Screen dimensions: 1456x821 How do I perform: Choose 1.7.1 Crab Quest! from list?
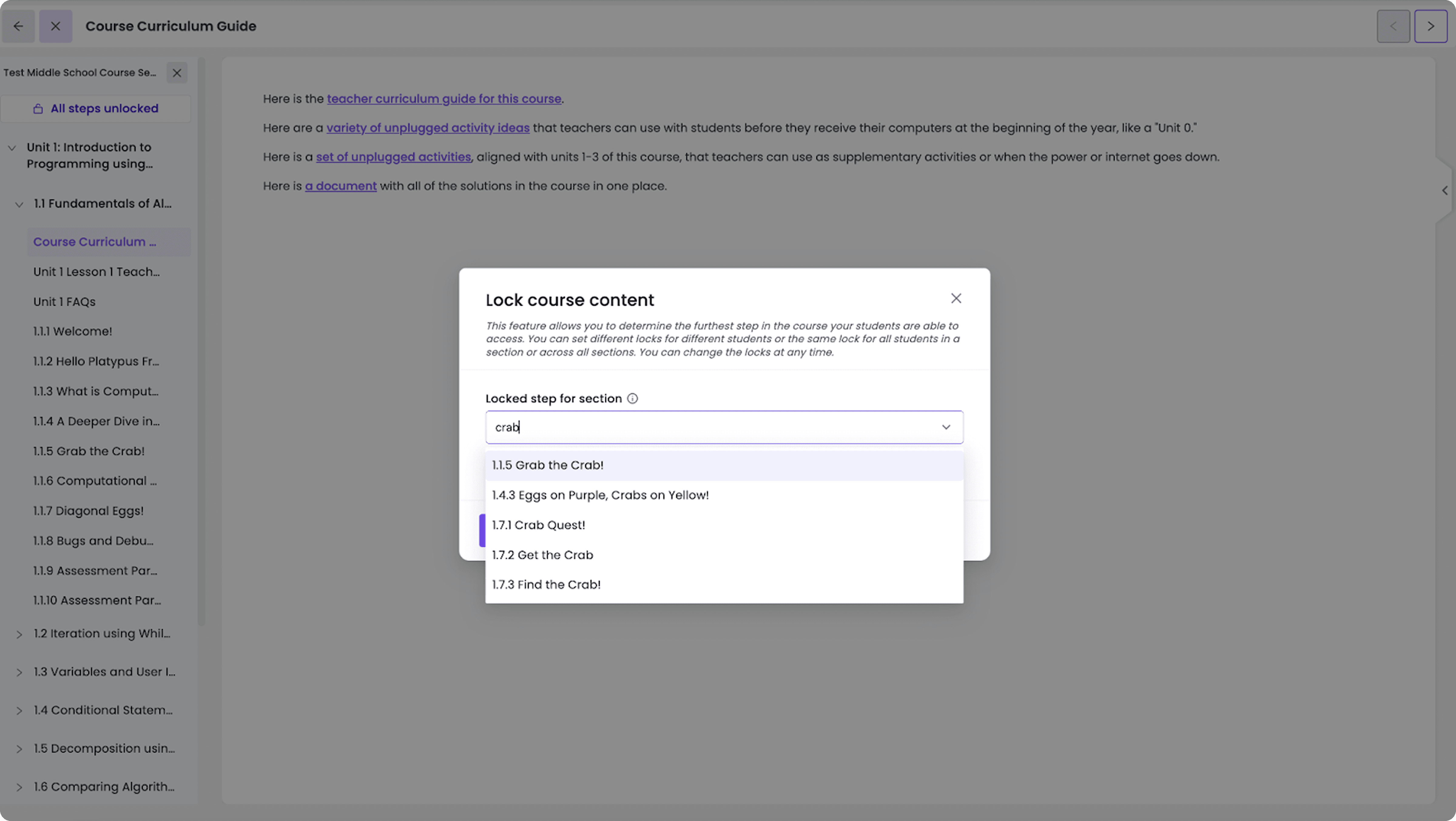coord(538,525)
